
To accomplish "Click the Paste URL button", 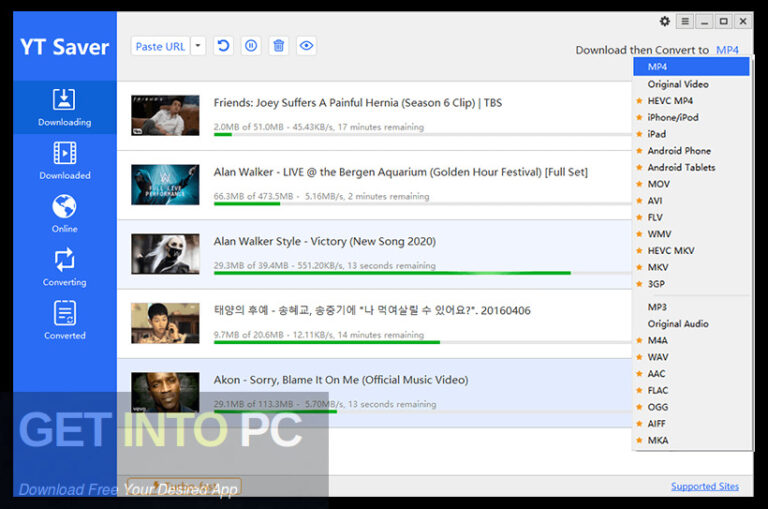I will tap(160, 46).
